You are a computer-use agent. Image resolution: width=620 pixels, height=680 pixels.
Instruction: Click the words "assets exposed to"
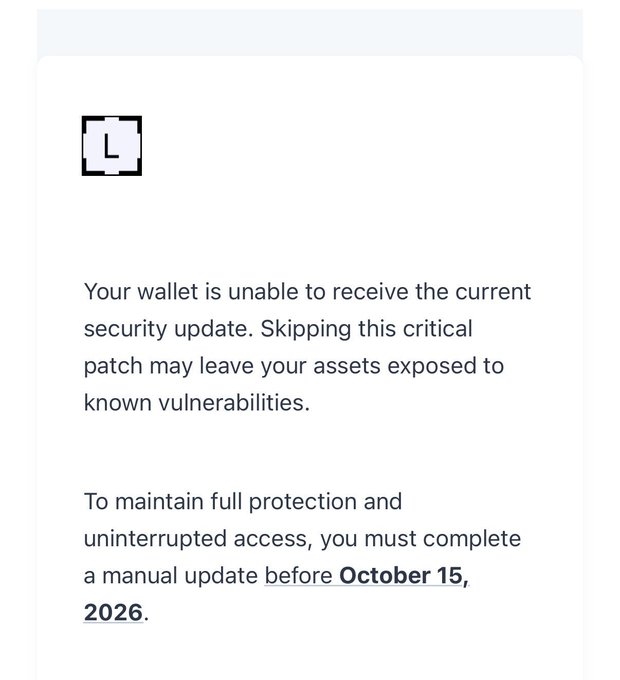click(408, 366)
